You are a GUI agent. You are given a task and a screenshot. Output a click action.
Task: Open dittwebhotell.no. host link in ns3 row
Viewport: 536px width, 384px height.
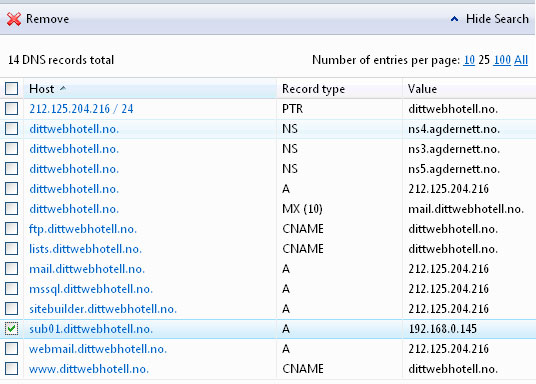click(74, 149)
